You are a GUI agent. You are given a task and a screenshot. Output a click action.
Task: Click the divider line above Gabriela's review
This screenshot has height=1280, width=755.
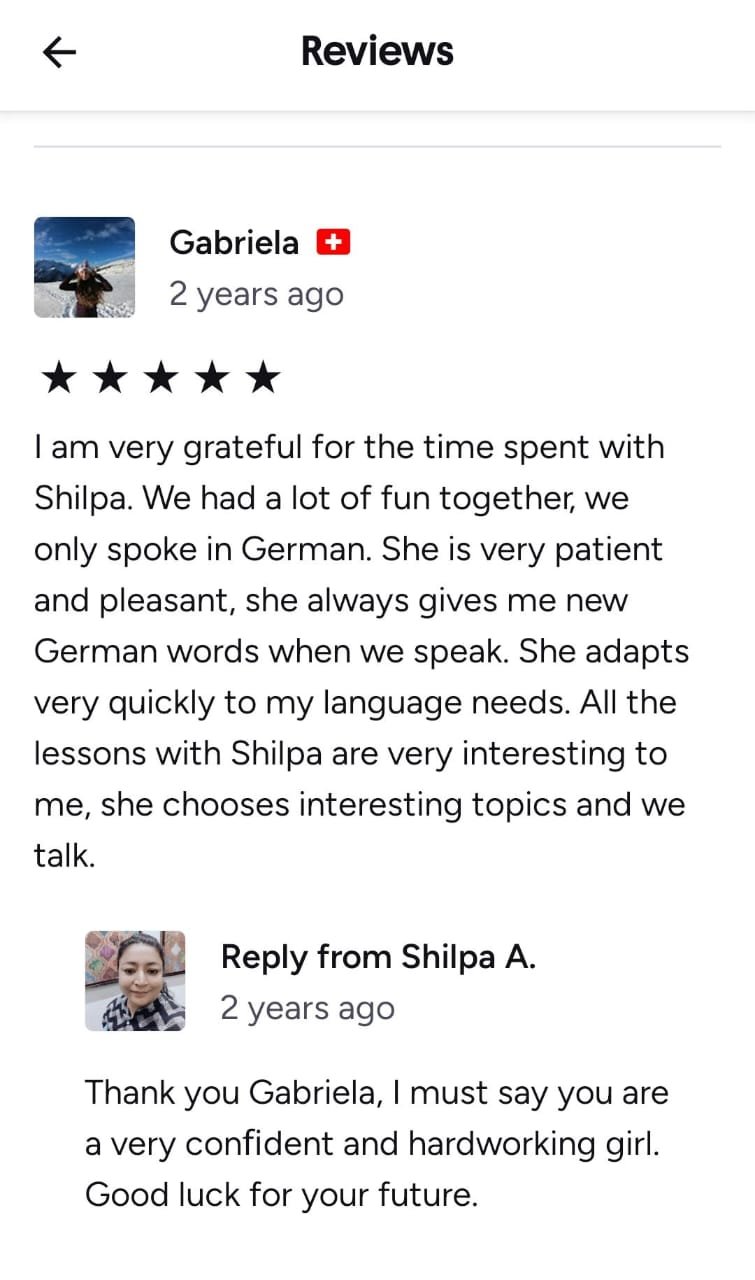coord(377,147)
